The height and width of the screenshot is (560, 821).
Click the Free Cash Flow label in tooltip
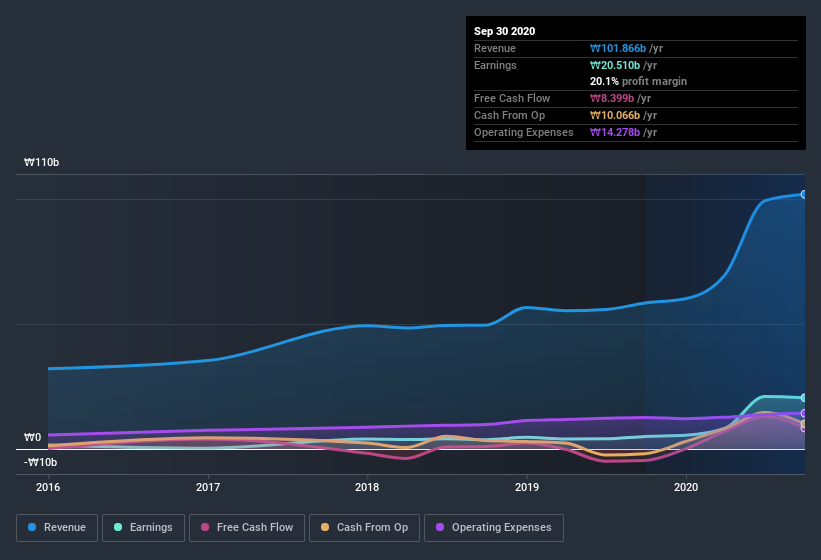click(512, 98)
